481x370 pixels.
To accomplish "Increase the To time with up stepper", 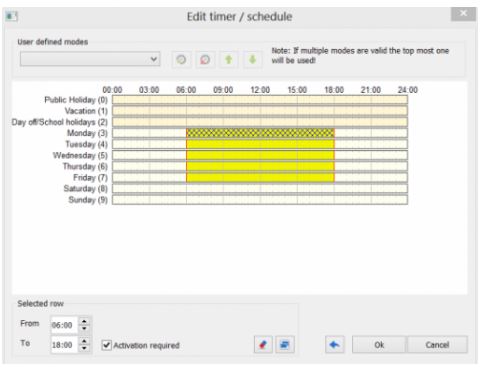I will pyautogui.click(x=84, y=341).
